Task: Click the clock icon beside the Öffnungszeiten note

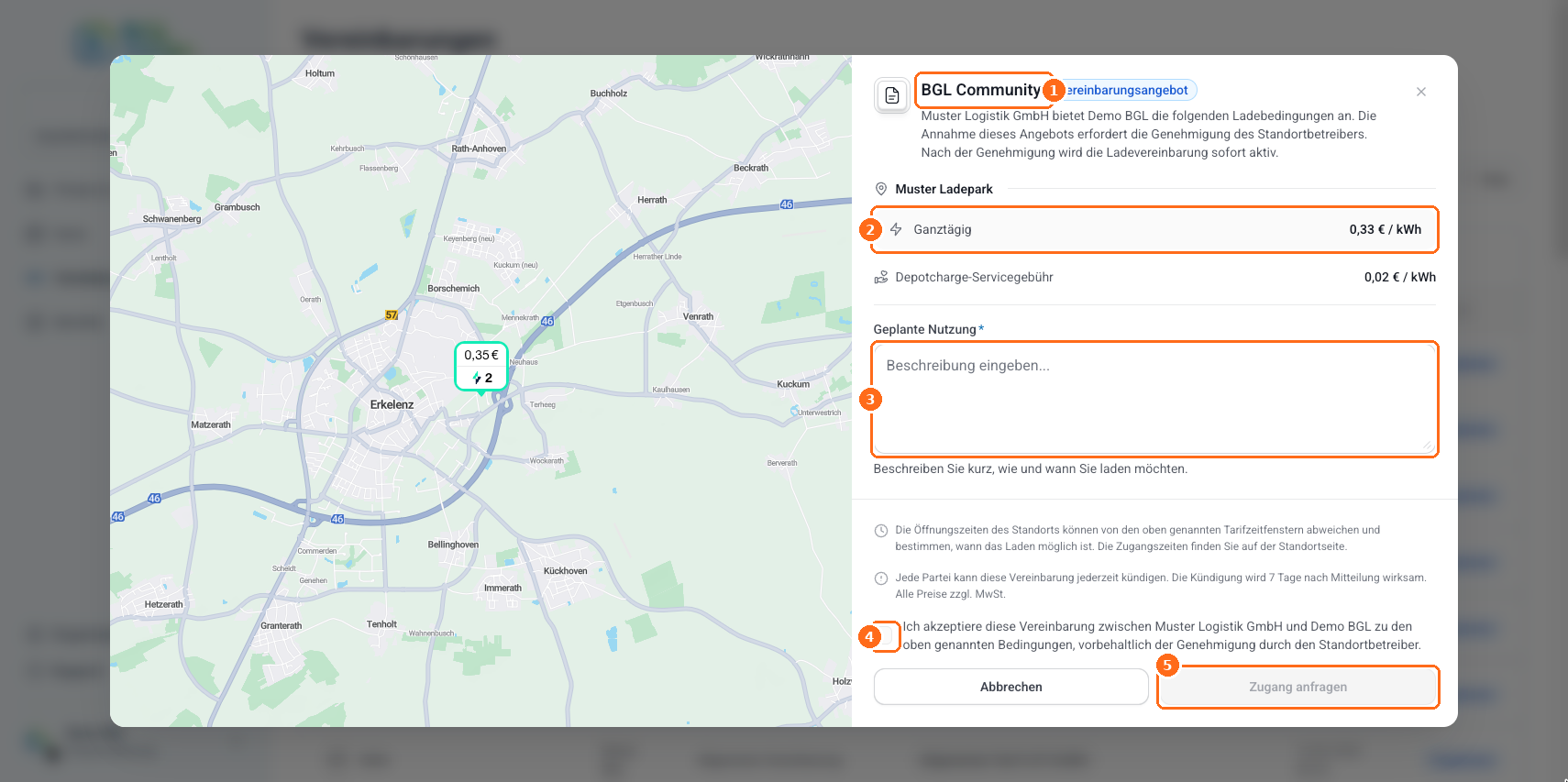Action: [881, 531]
